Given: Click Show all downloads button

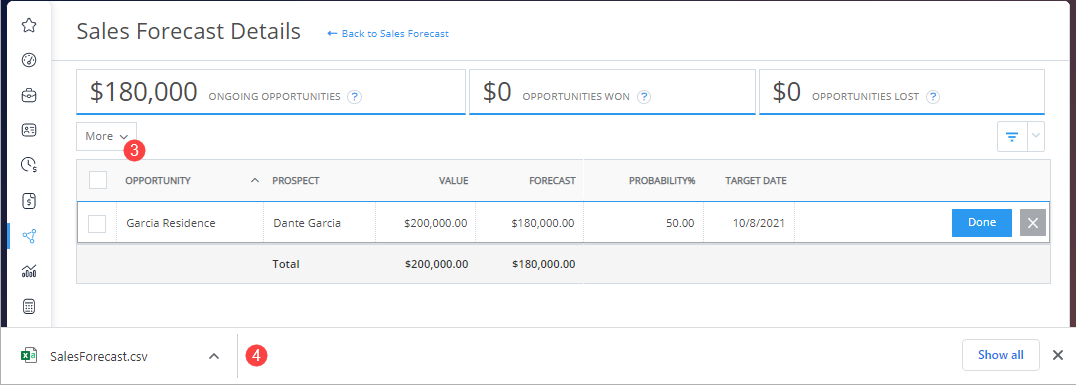Looking at the screenshot, I should pyautogui.click(x=1001, y=355).
